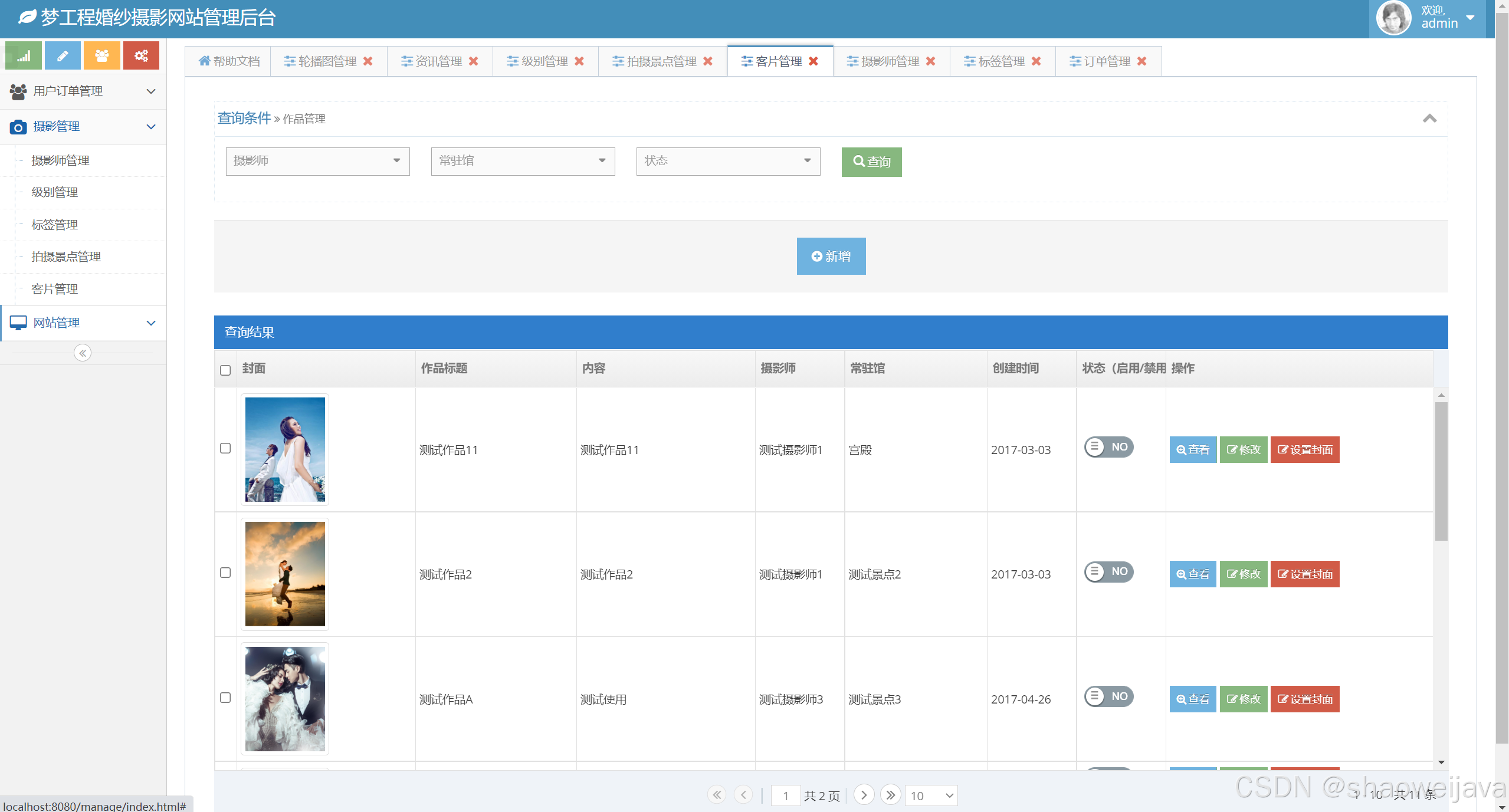
Task: Click the blue 新增 button
Action: [831, 256]
